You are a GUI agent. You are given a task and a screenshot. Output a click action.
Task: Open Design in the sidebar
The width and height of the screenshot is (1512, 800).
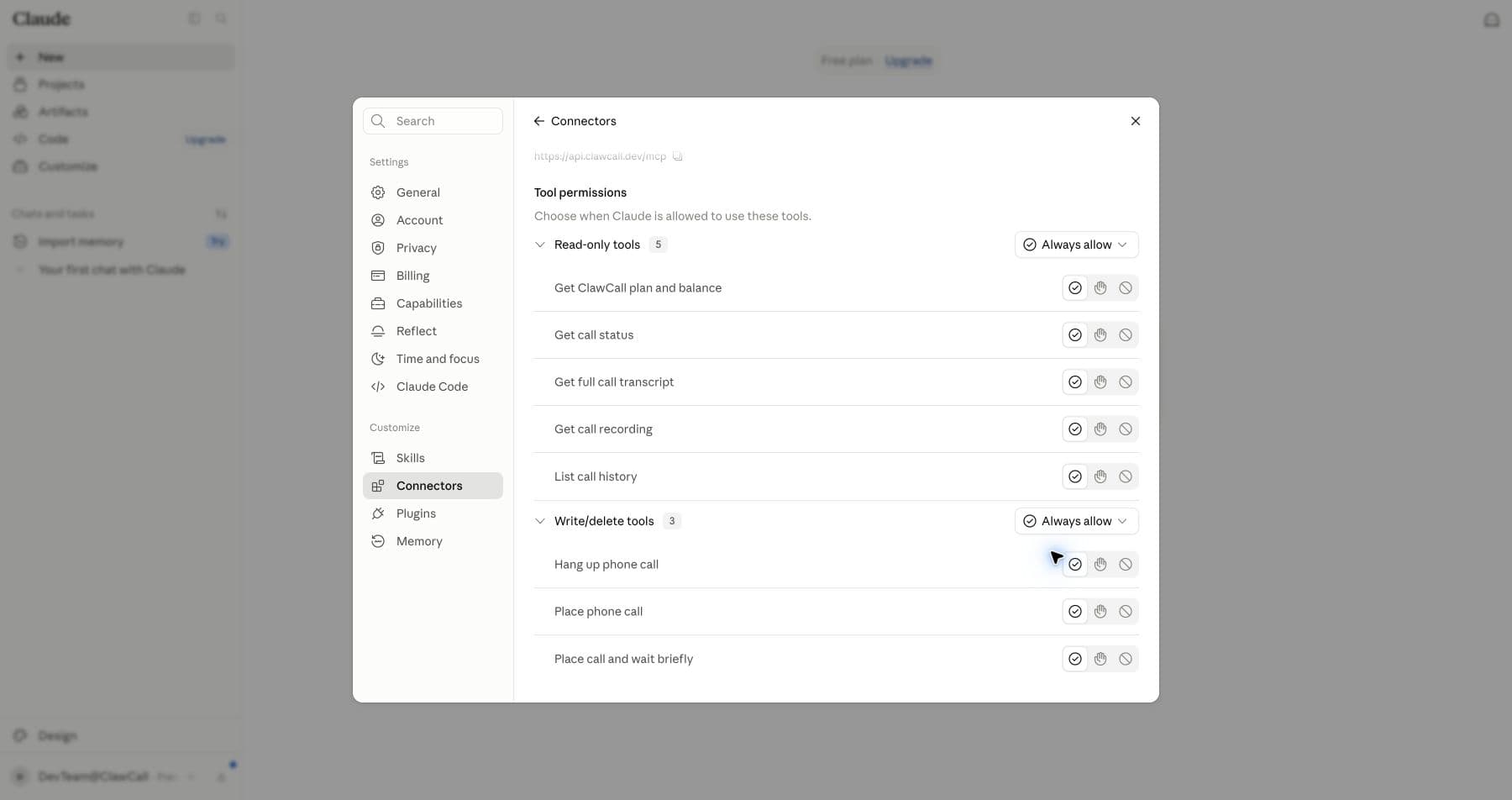(x=121, y=736)
